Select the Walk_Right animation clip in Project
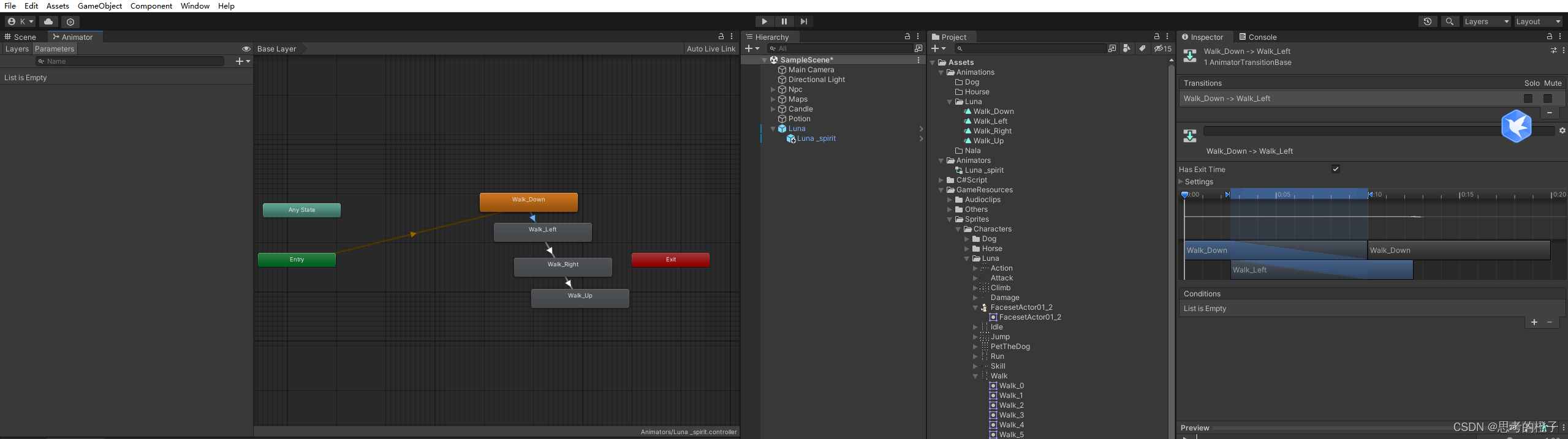Image resolution: width=1568 pixels, height=439 pixels. pyautogui.click(x=992, y=131)
